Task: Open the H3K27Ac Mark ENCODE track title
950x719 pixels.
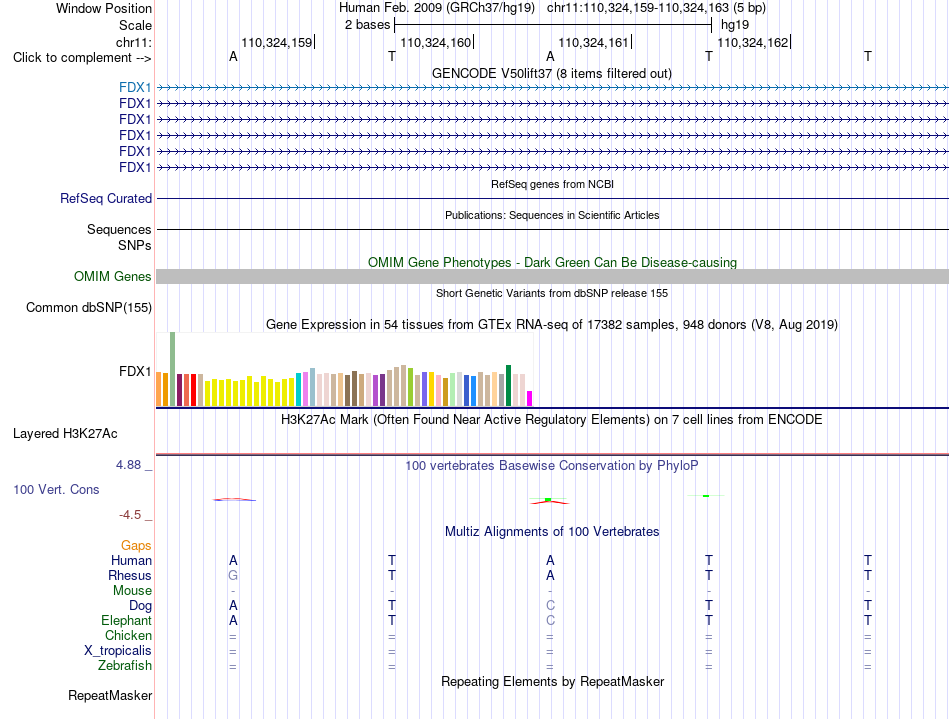Action: tap(551, 420)
